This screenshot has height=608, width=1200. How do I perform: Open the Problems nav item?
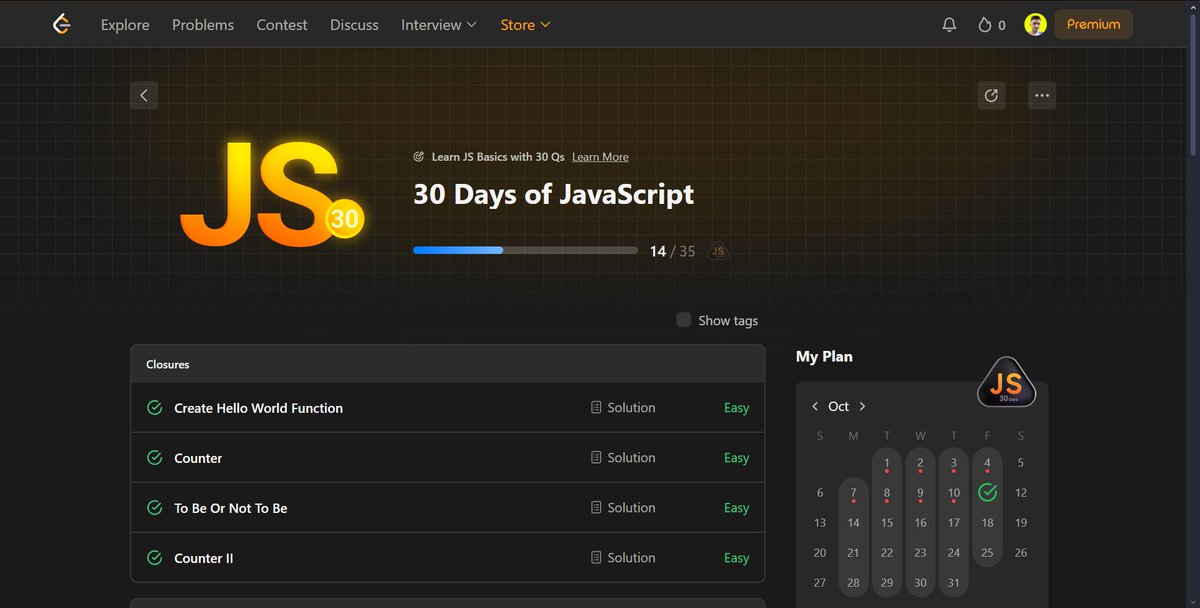click(203, 25)
